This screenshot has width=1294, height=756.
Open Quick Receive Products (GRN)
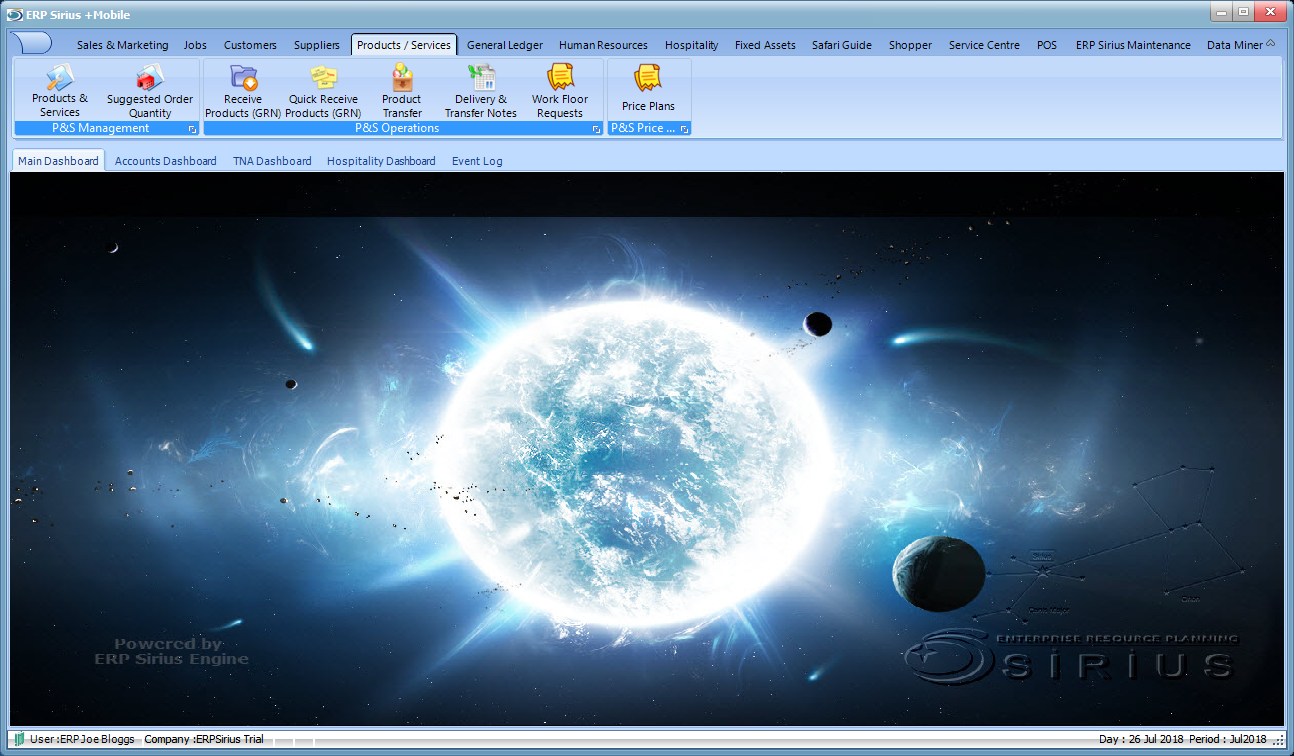point(323,90)
